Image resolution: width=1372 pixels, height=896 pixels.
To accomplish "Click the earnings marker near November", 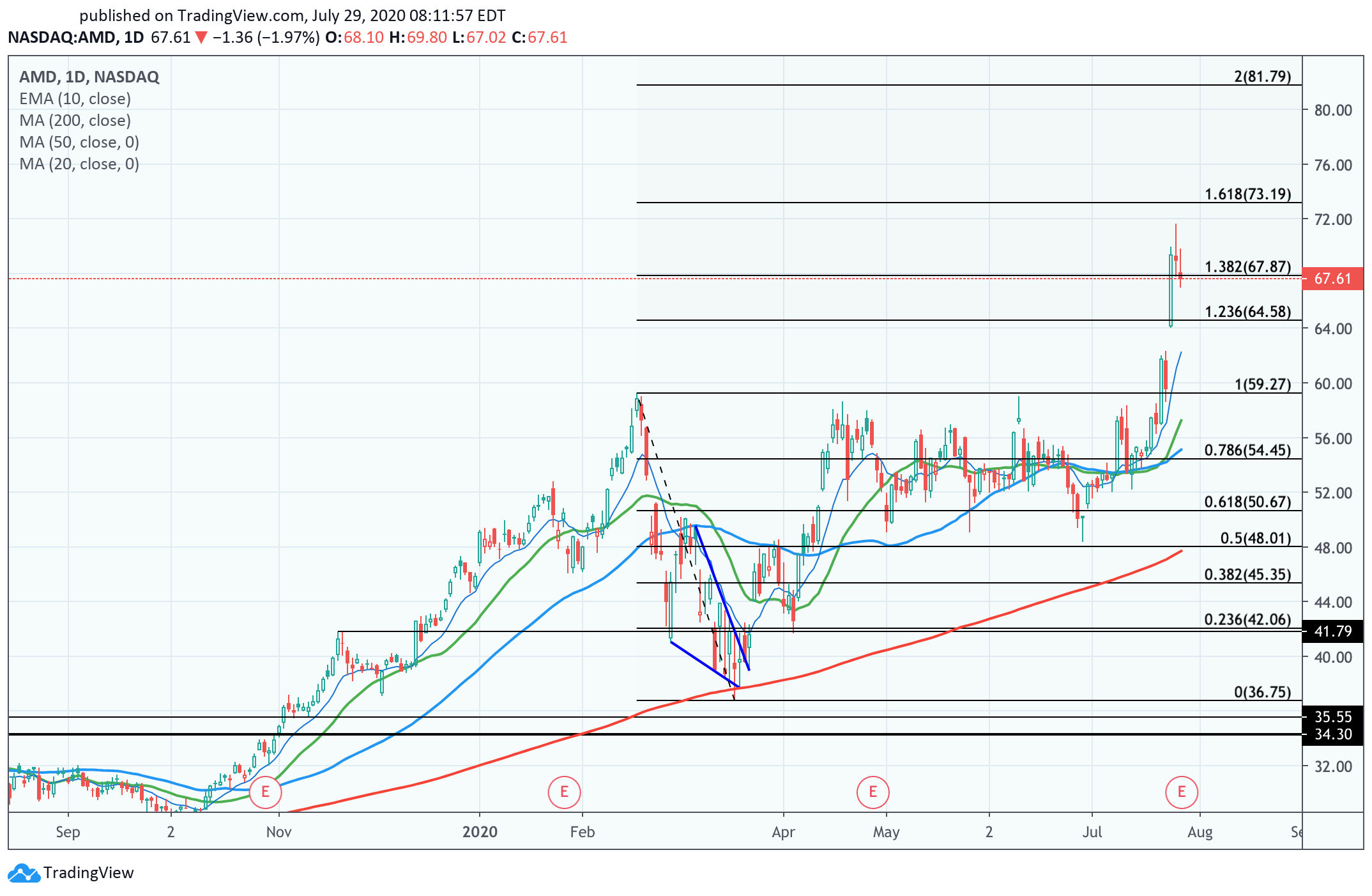I will [264, 792].
